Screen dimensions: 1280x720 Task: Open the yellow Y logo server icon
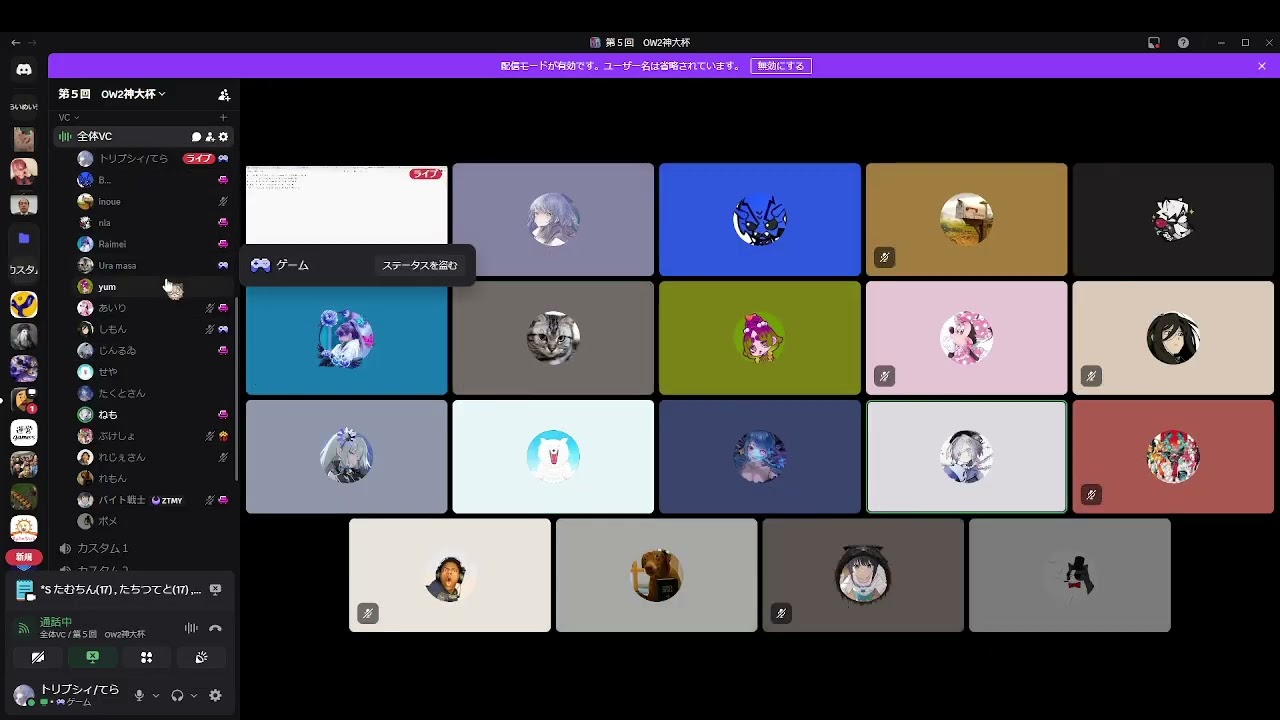tap(24, 304)
